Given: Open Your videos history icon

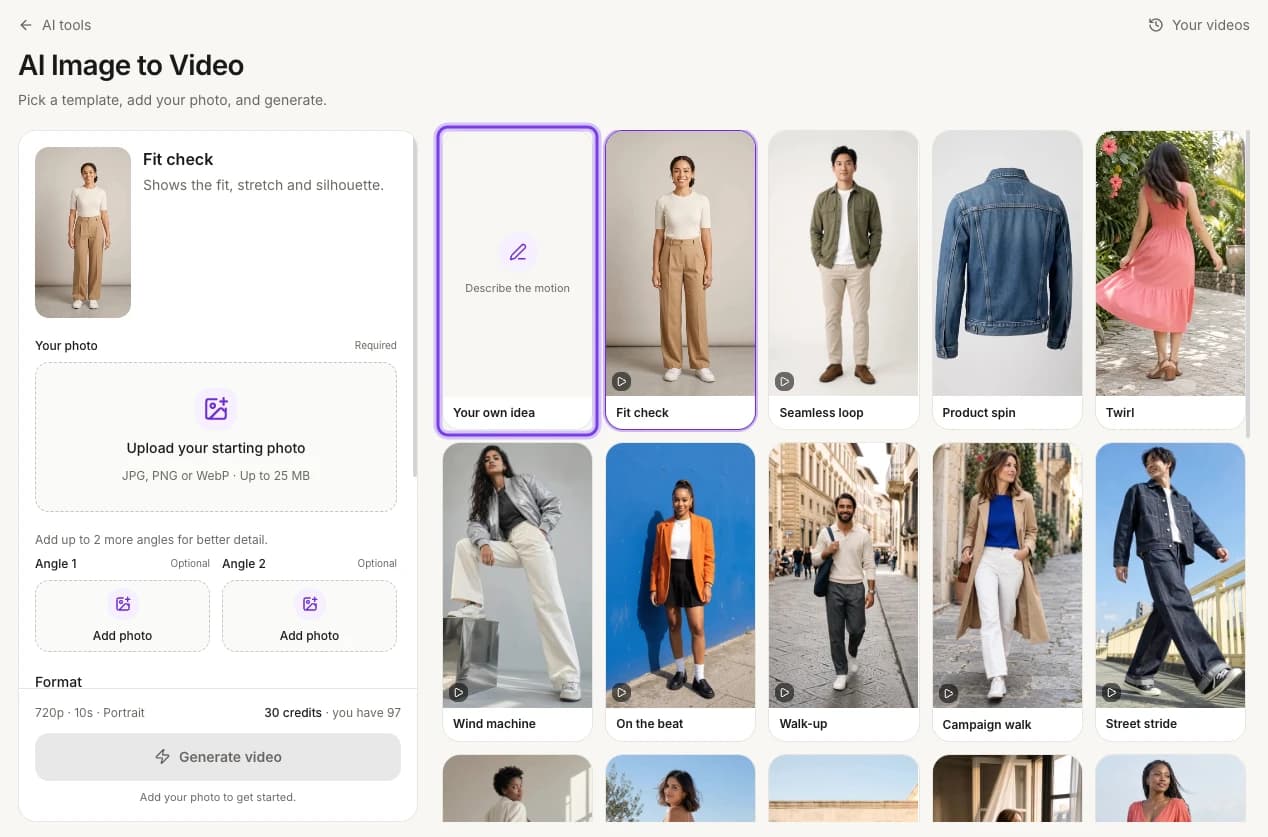Looking at the screenshot, I should 1156,25.
